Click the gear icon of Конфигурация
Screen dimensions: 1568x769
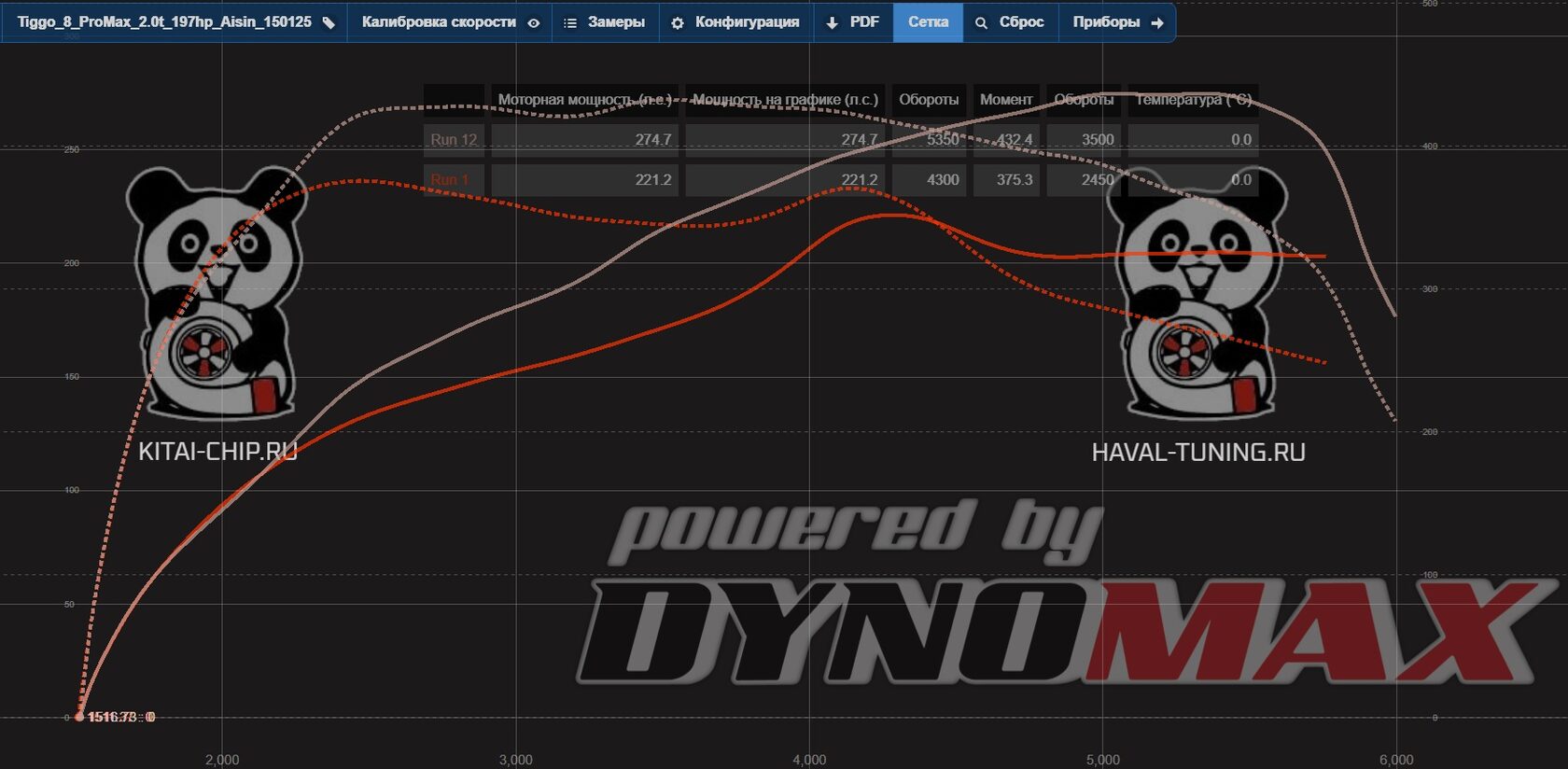point(678,22)
